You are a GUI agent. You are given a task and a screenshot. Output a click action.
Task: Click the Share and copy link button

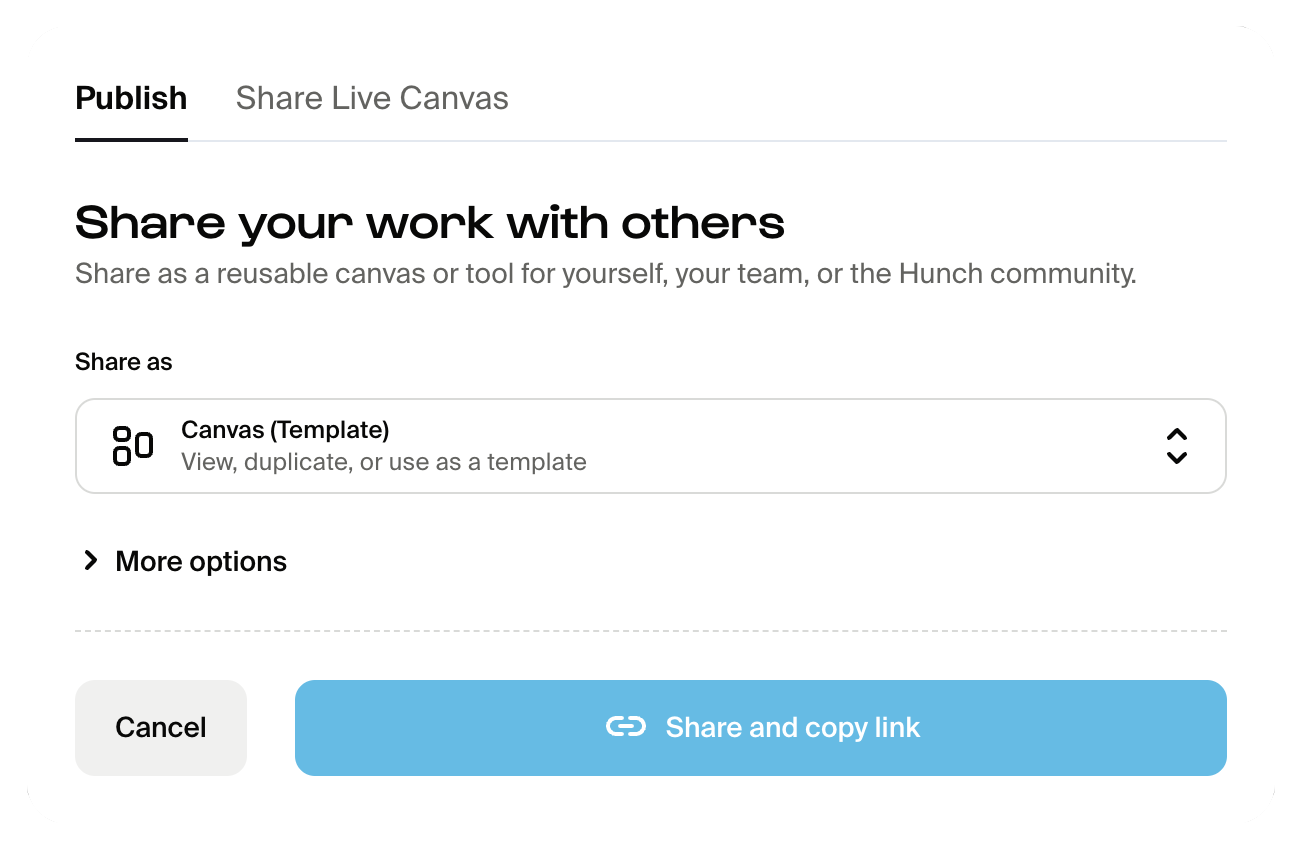click(x=760, y=728)
